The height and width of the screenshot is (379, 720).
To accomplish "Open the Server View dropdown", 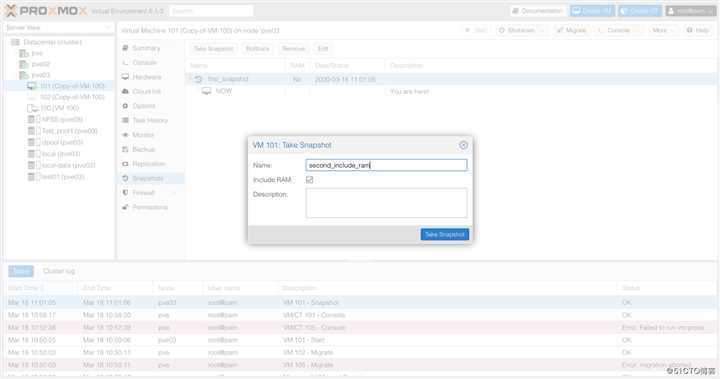I will click(58, 28).
